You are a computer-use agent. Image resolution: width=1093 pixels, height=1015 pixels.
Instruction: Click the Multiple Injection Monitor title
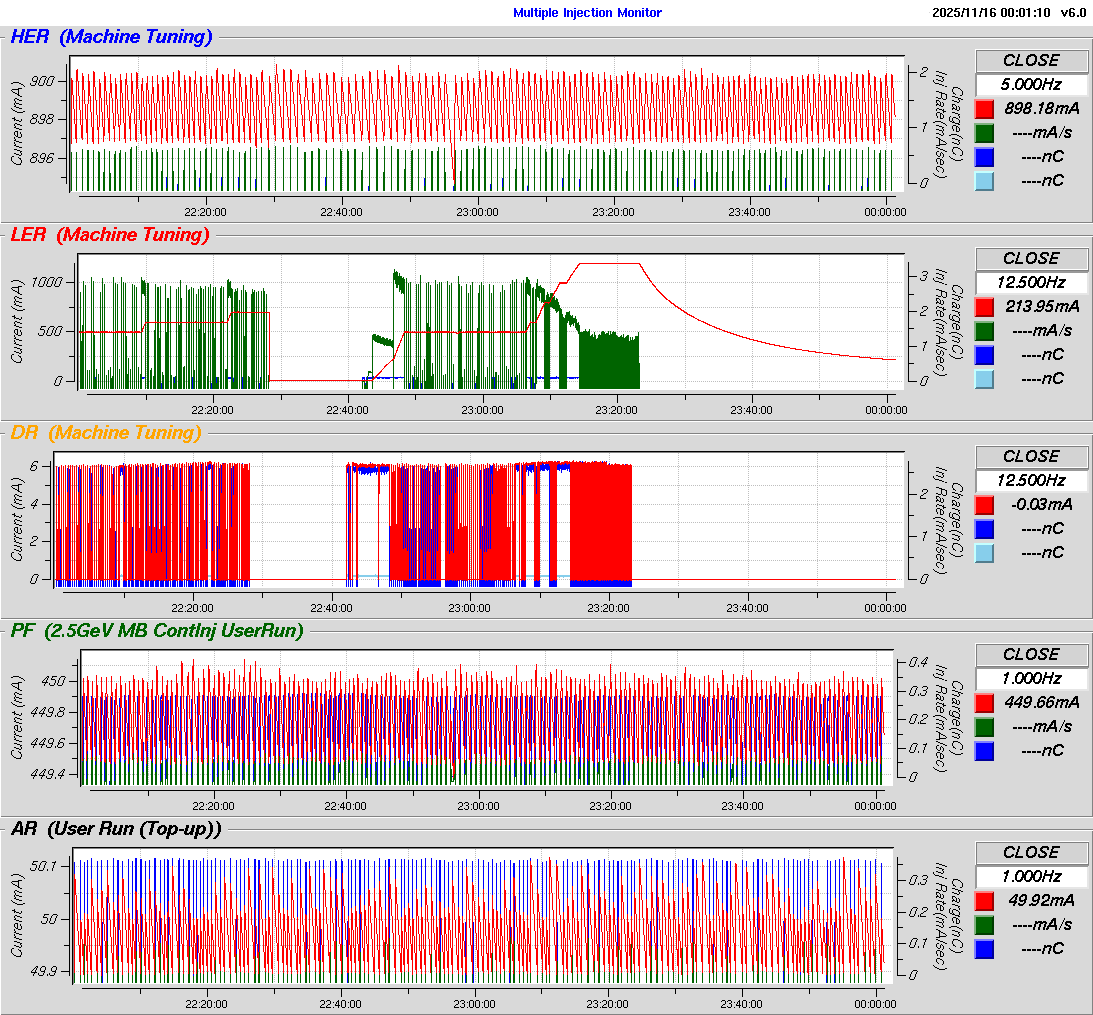pos(587,13)
